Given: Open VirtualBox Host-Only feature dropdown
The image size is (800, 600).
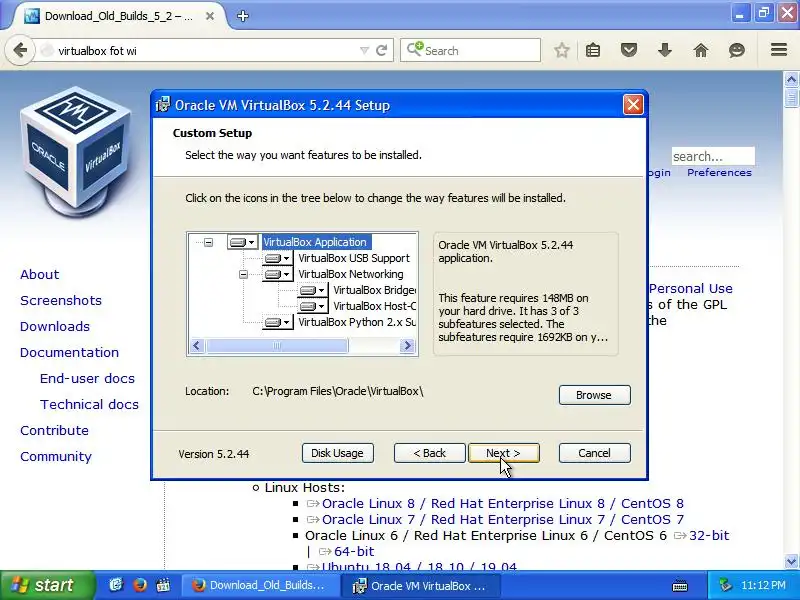Looking at the screenshot, I should pyautogui.click(x=312, y=307).
